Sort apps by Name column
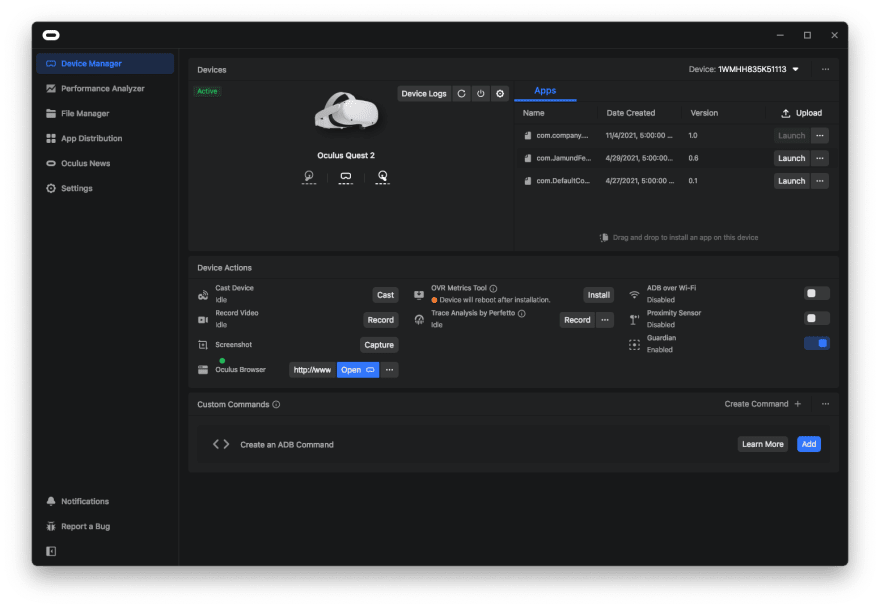 tap(533, 113)
